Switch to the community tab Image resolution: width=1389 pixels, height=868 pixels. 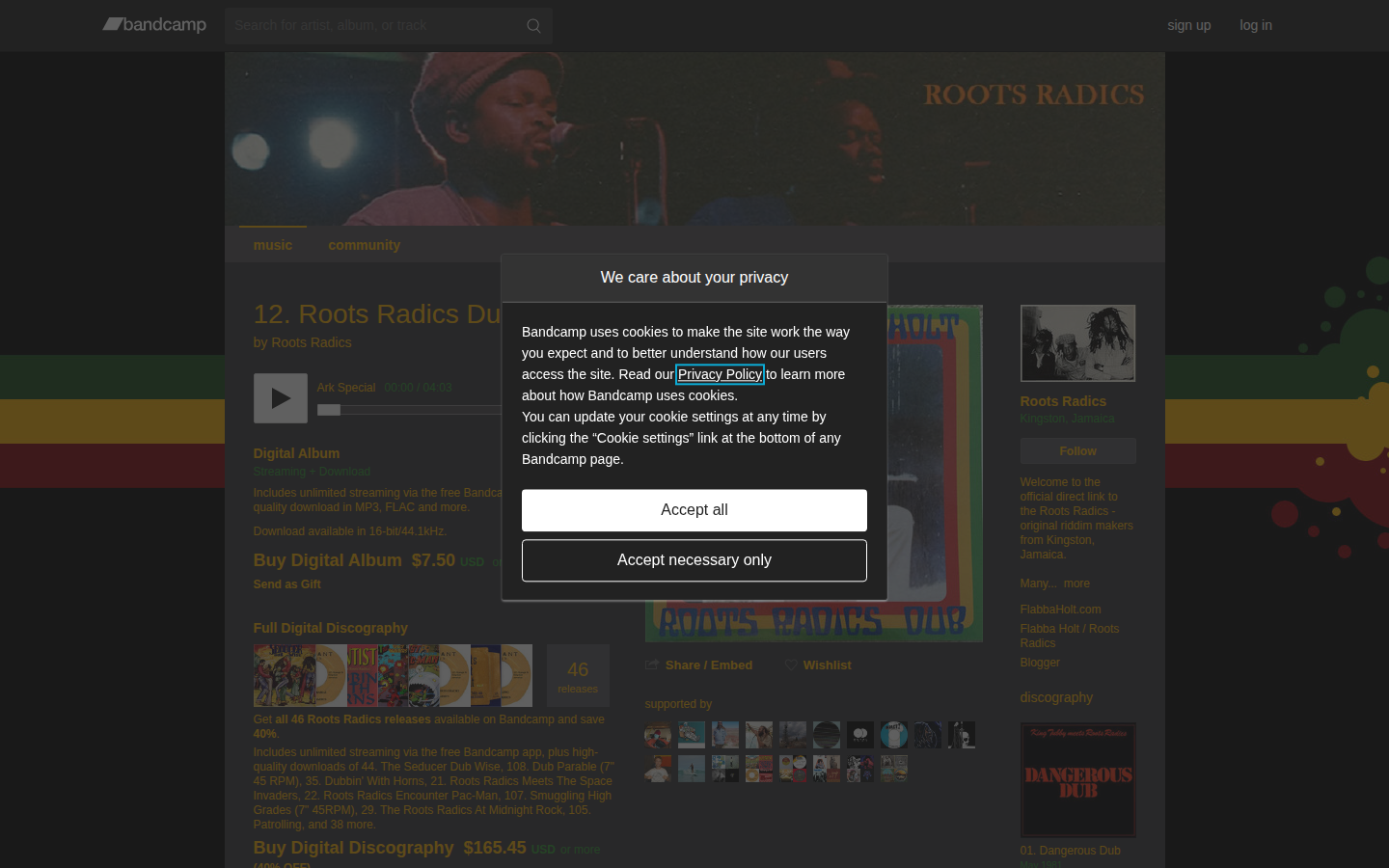coord(364,245)
